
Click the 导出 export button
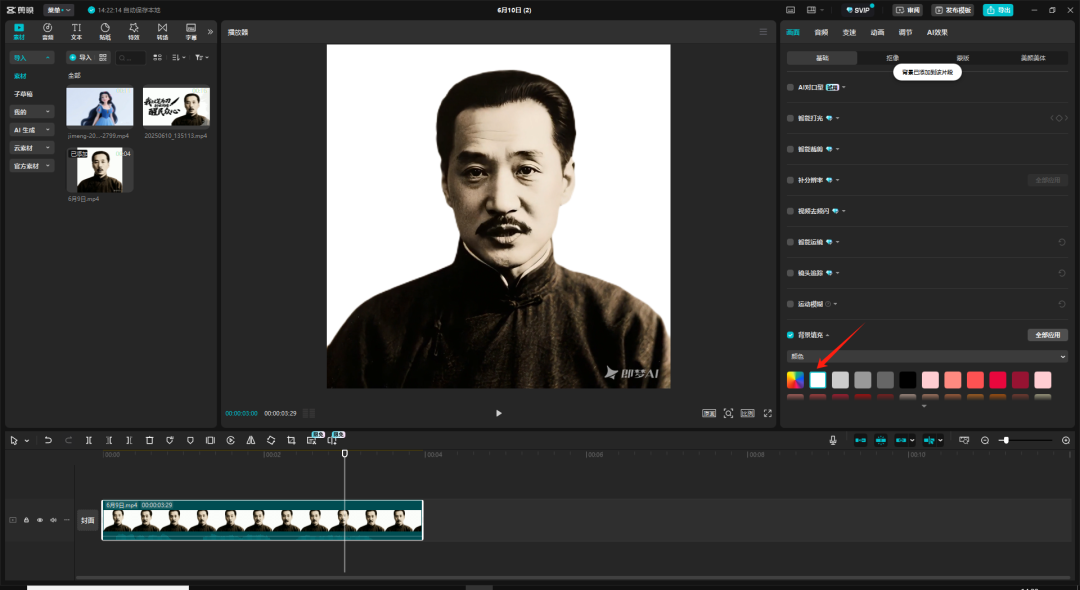(x=997, y=10)
